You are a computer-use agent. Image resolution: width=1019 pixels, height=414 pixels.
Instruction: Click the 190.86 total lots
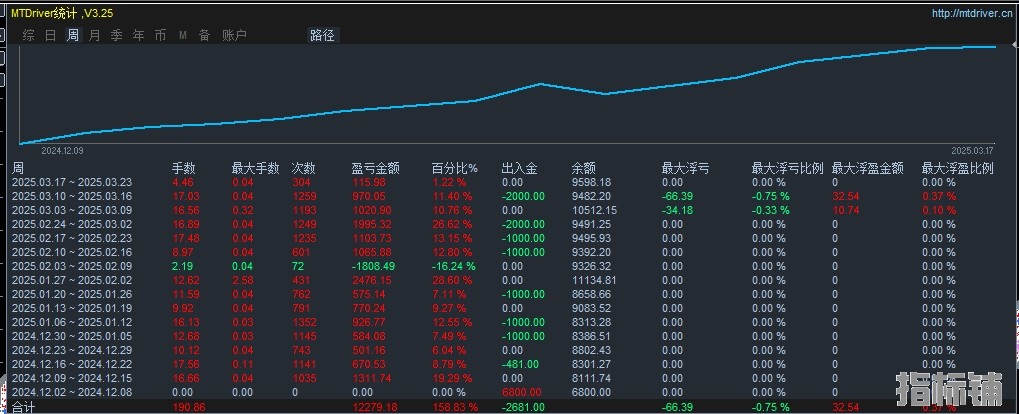pos(190,408)
